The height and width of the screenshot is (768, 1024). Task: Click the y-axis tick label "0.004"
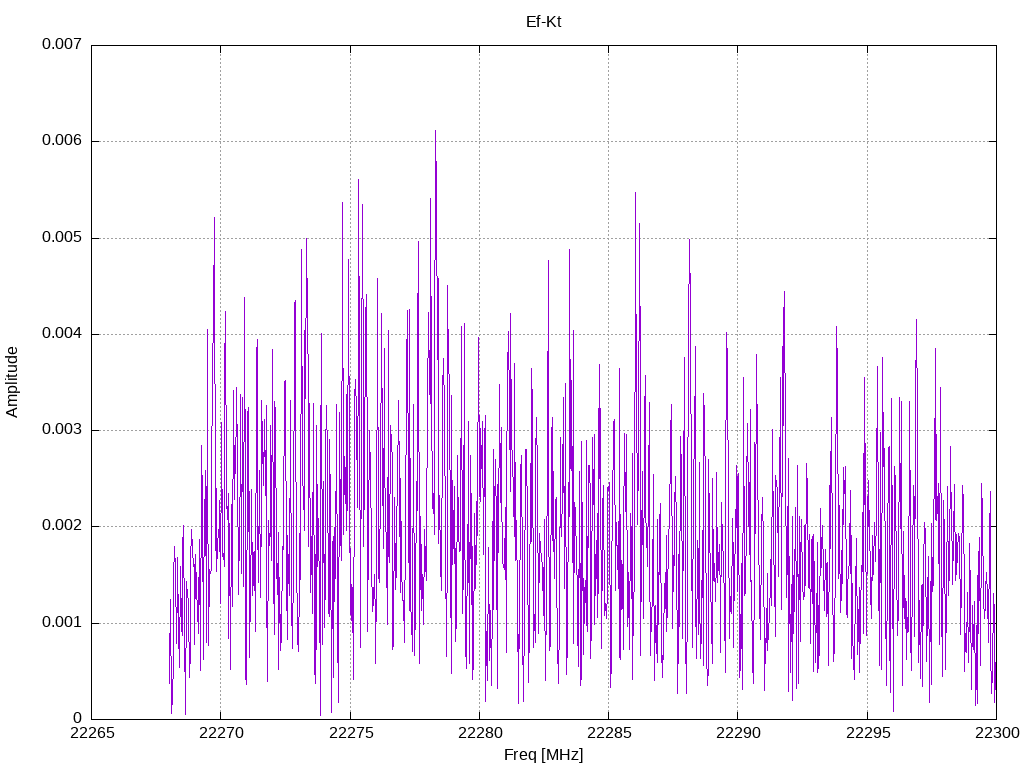click(x=62, y=333)
